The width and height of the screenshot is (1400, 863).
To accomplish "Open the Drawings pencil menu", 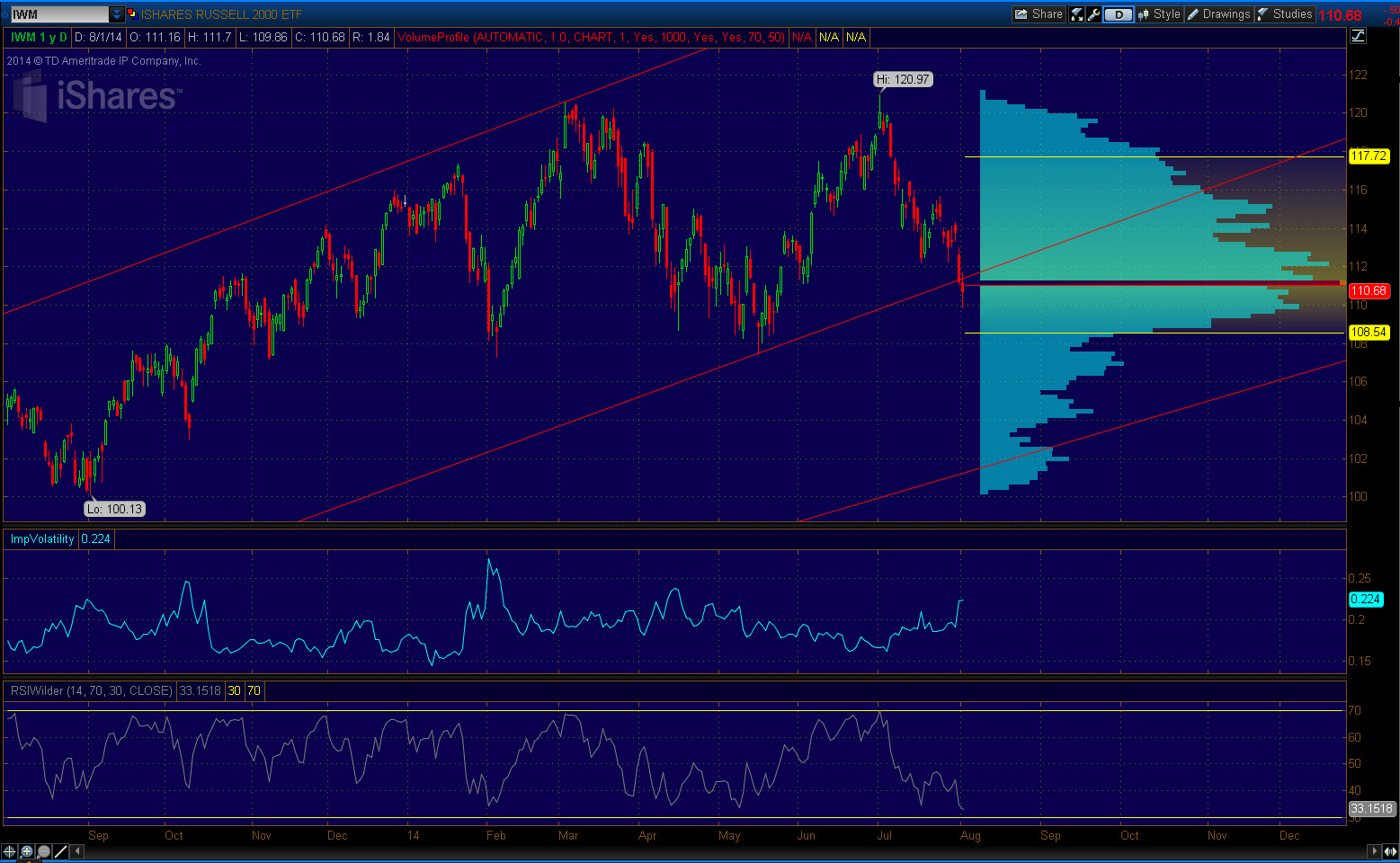I will 1218,14.
